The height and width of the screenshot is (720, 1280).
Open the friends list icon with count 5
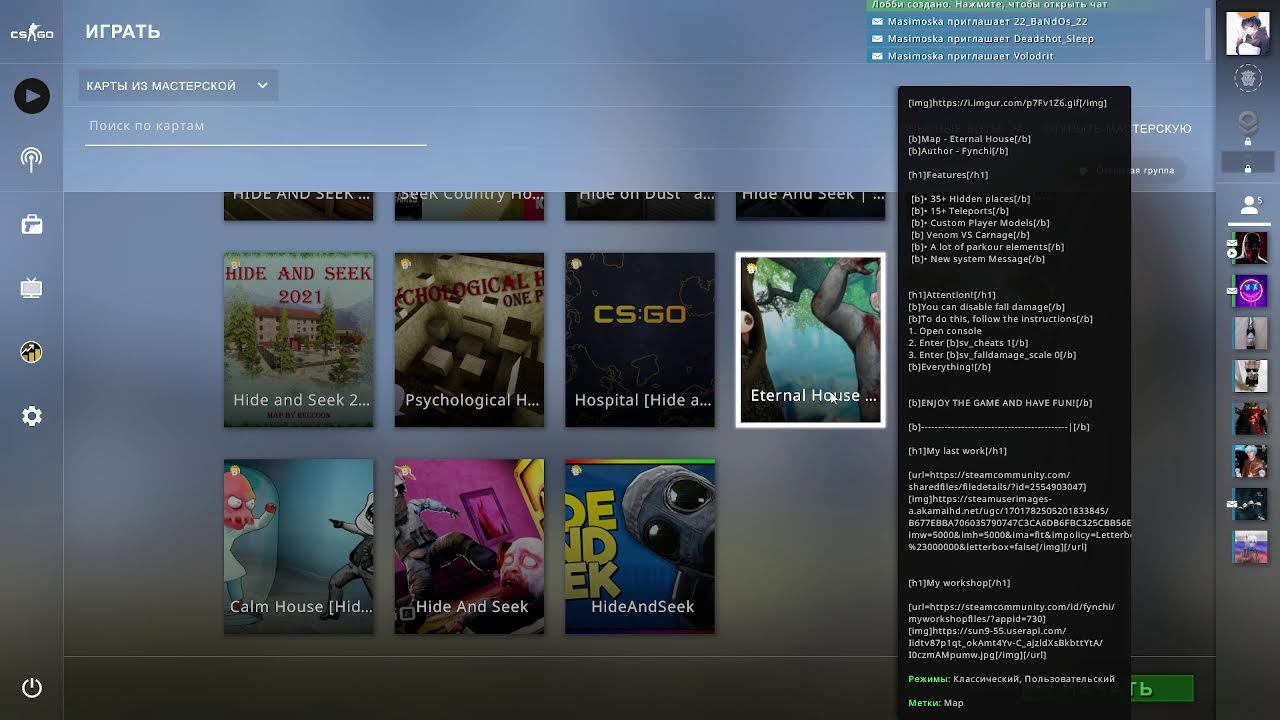point(1249,206)
